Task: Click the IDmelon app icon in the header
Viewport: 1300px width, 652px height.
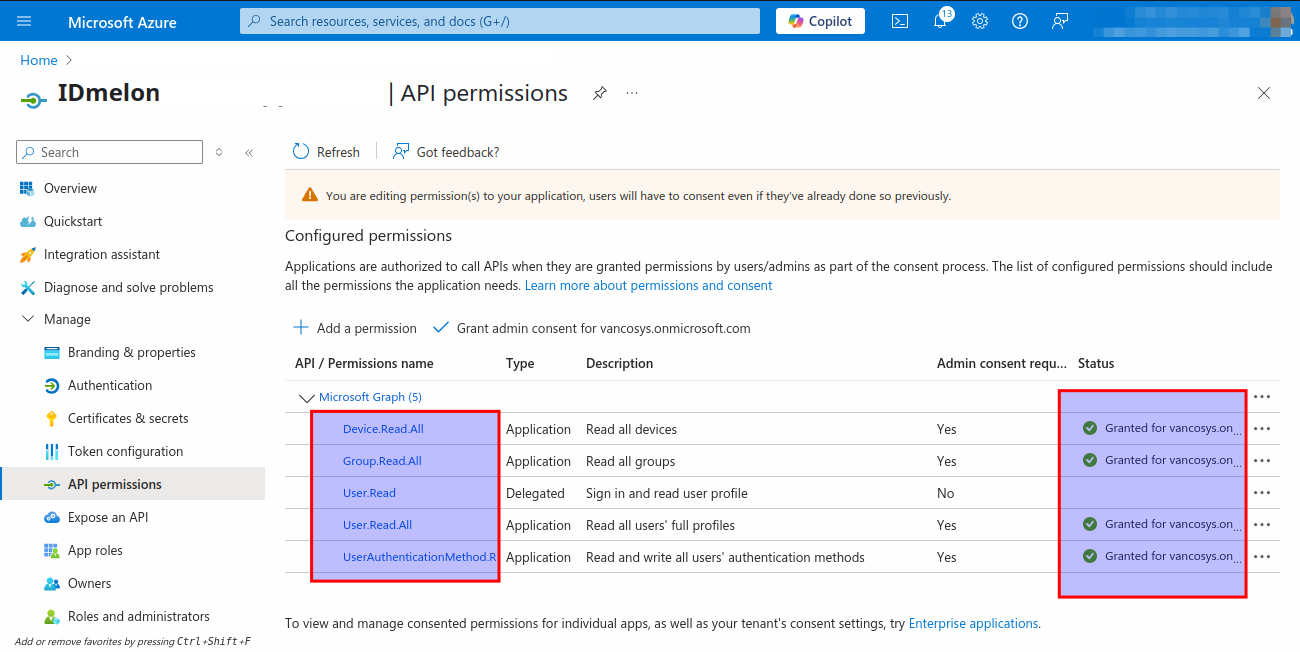Action: (33, 100)
